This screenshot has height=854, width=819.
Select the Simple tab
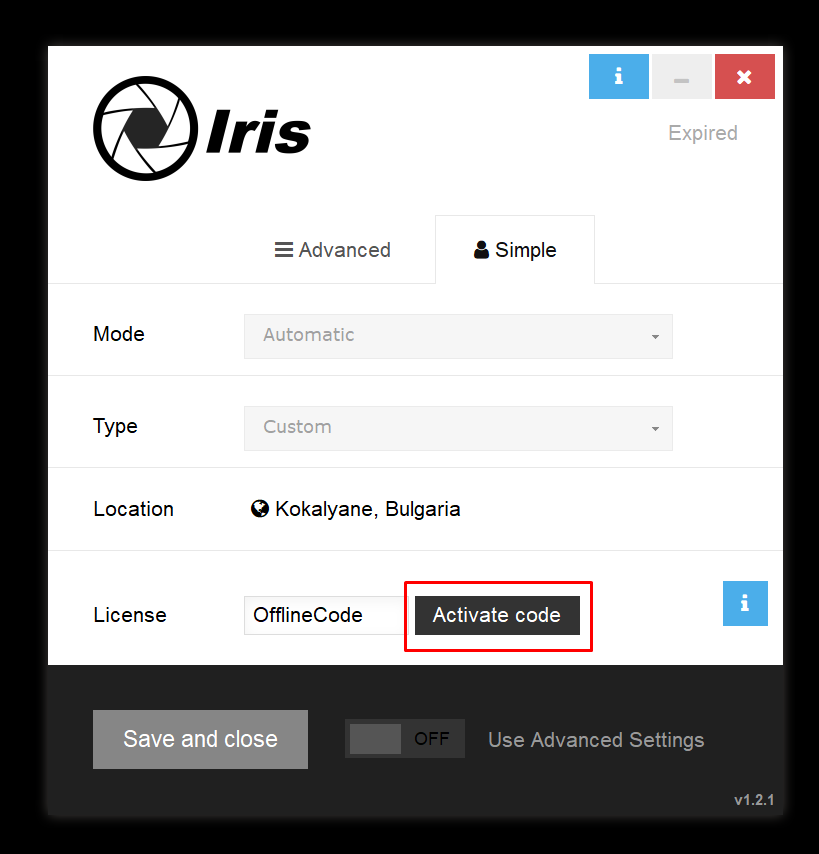click(x=515, y=250)
